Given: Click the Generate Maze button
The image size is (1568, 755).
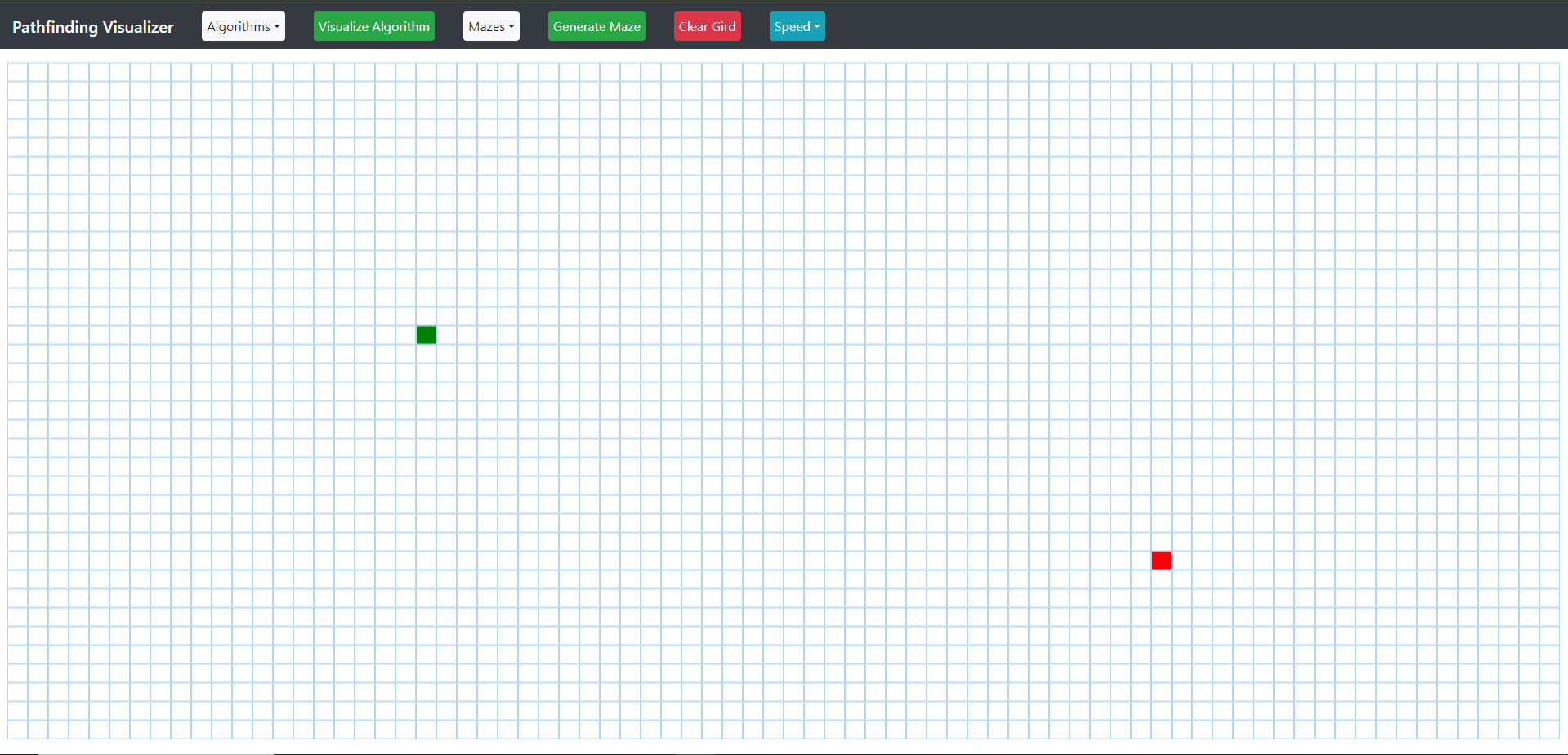Looking at the screenshot, I should 596,26.
